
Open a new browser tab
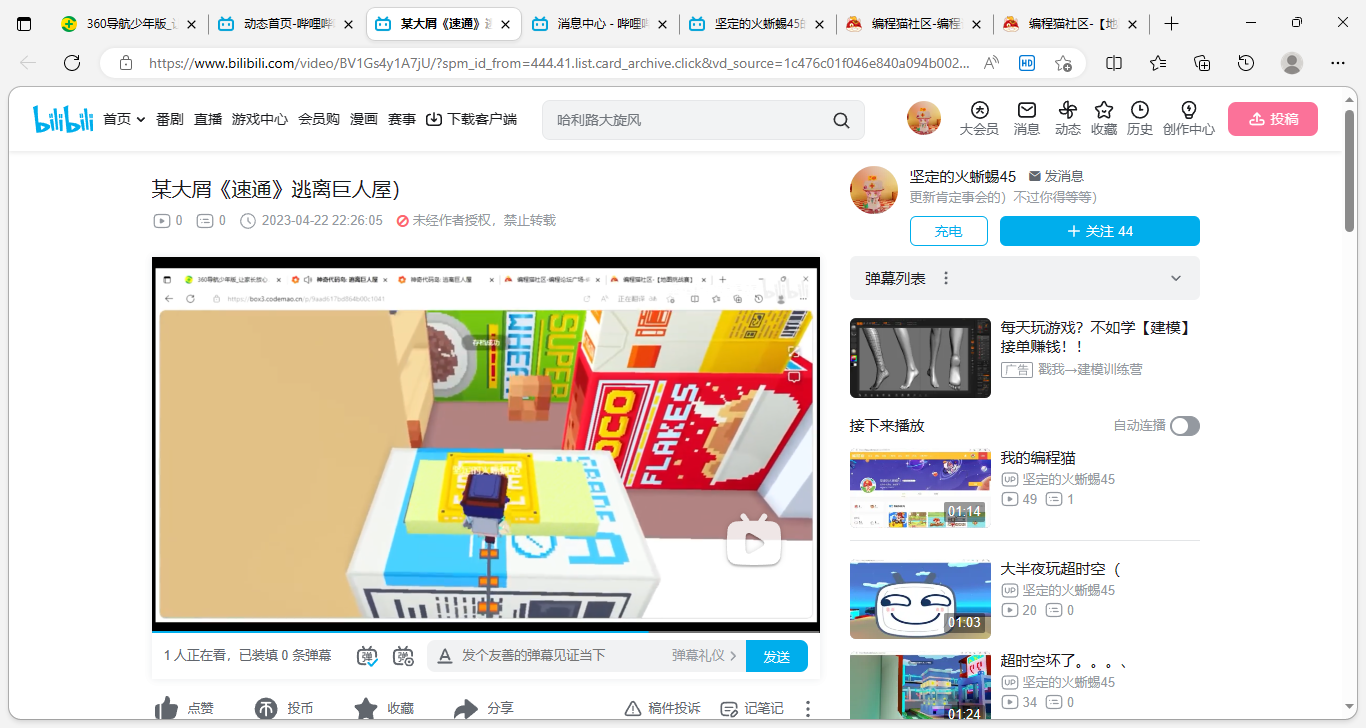1172,23
